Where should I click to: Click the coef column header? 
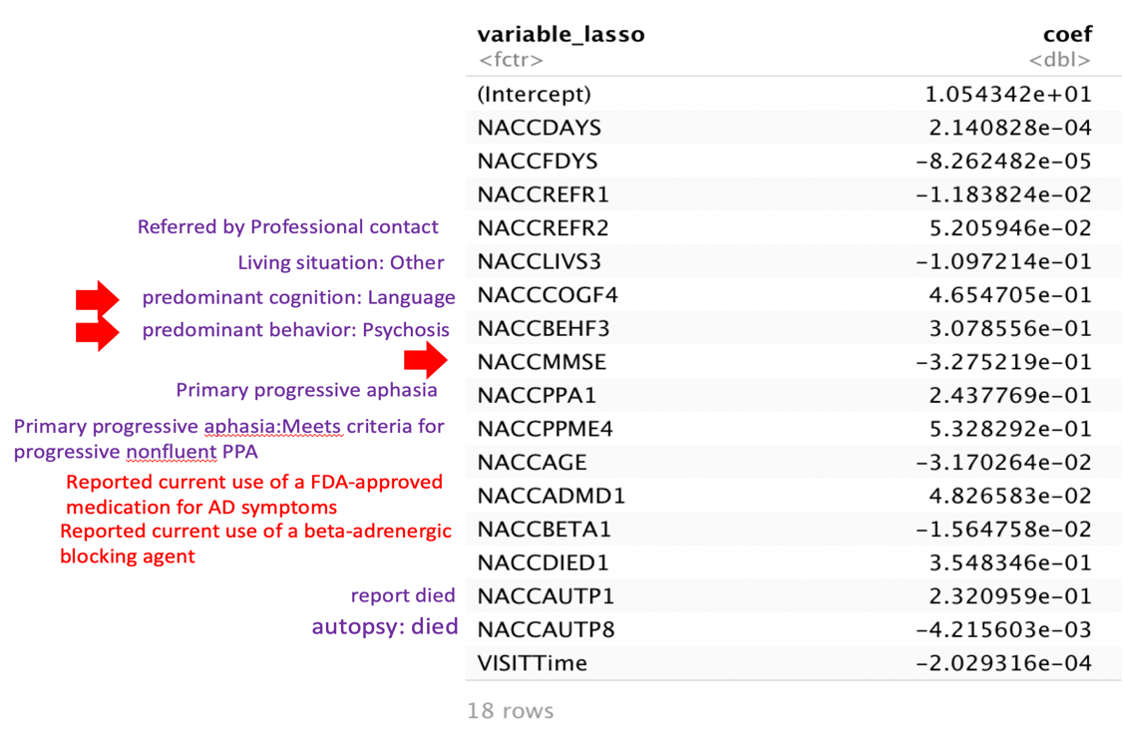(x=1067, y=34)
